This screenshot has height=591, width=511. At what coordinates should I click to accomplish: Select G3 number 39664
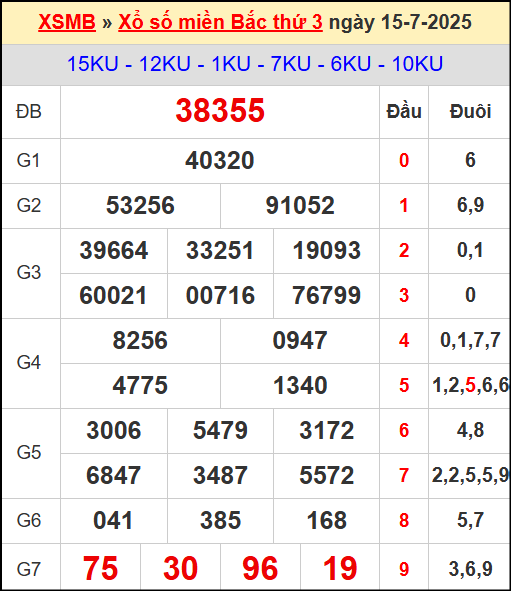114,251
